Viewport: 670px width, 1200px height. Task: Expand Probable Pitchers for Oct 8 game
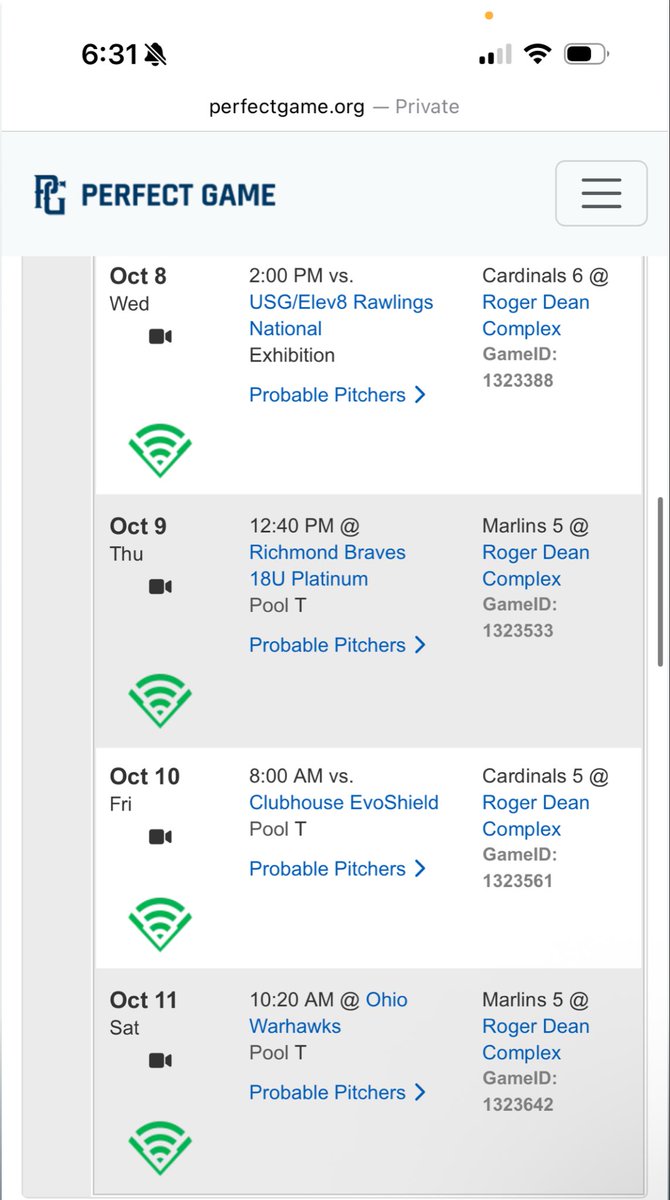click(x=338, y=395)
